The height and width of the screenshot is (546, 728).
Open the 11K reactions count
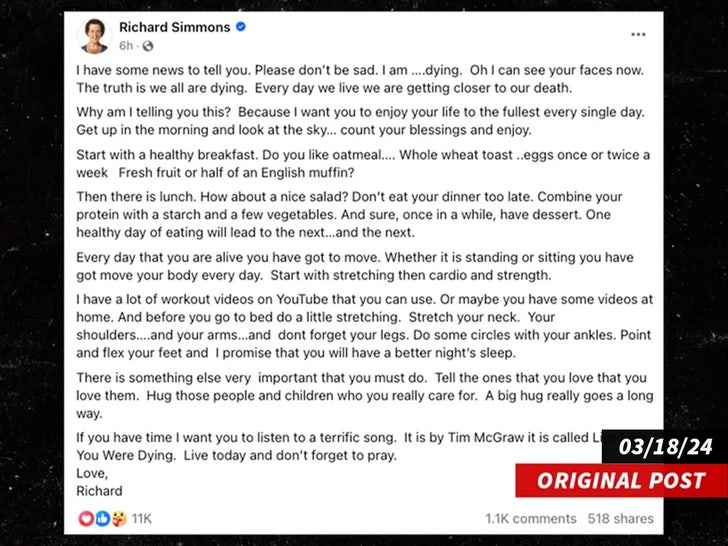(141, 518)
